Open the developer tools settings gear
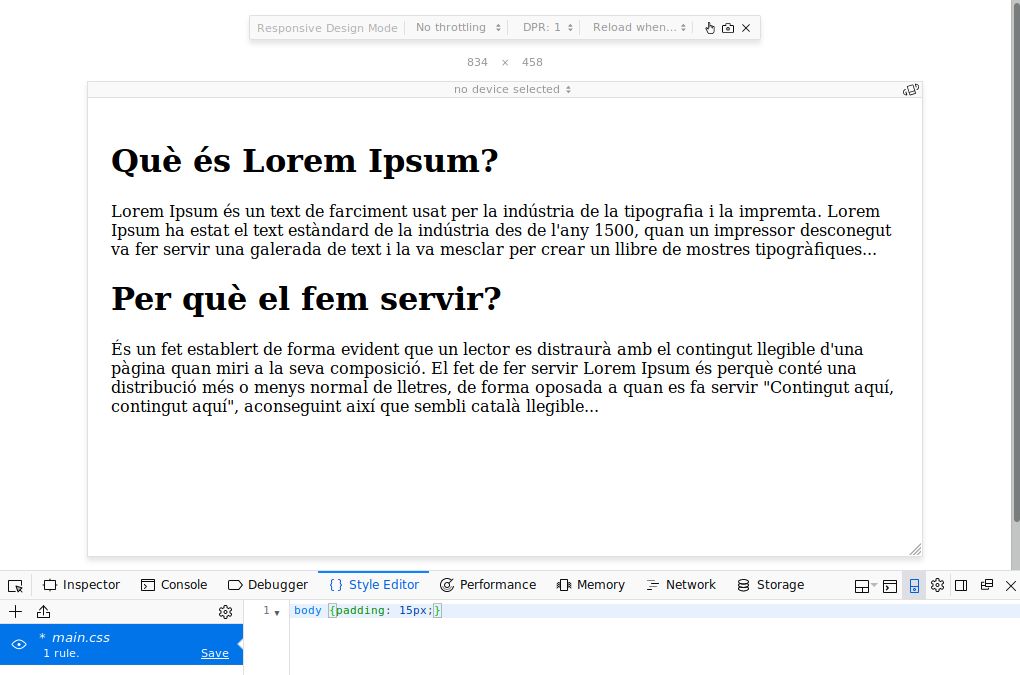This screenshot has width=1020, height=675. 937,585
